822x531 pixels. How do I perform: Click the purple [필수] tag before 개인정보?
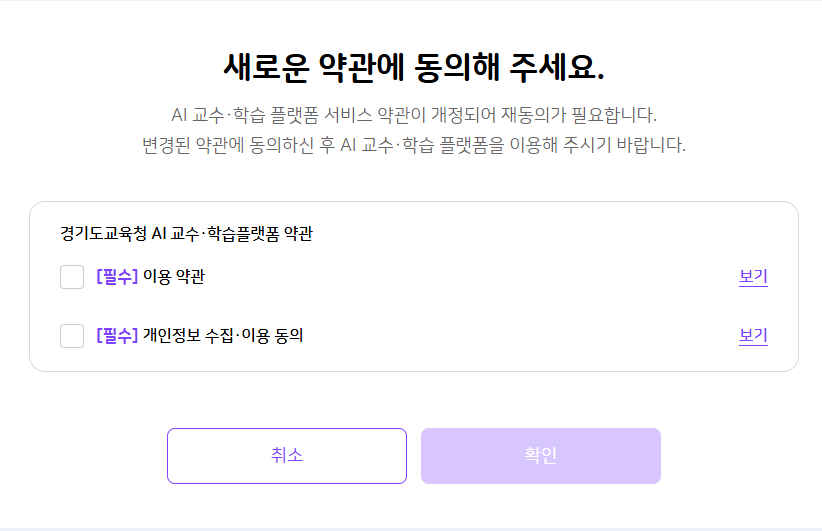point(117,335)
